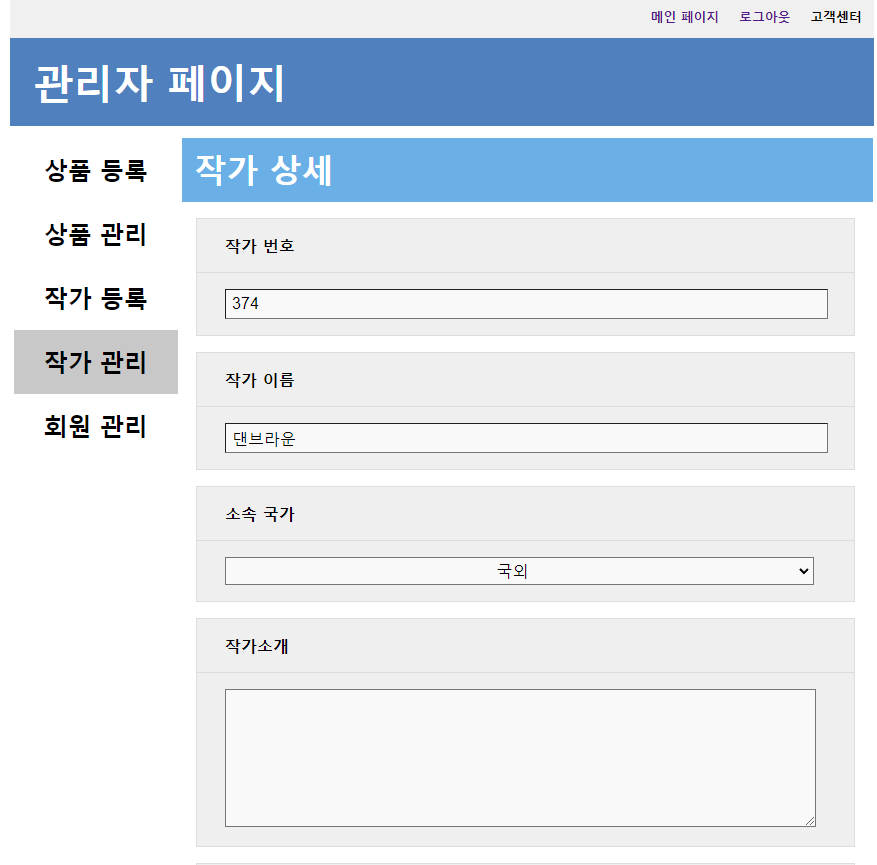This screenshot has height=865, width=877.
Task: Click the 작가 상세 section heading
Action: click(x=263, y=170)
